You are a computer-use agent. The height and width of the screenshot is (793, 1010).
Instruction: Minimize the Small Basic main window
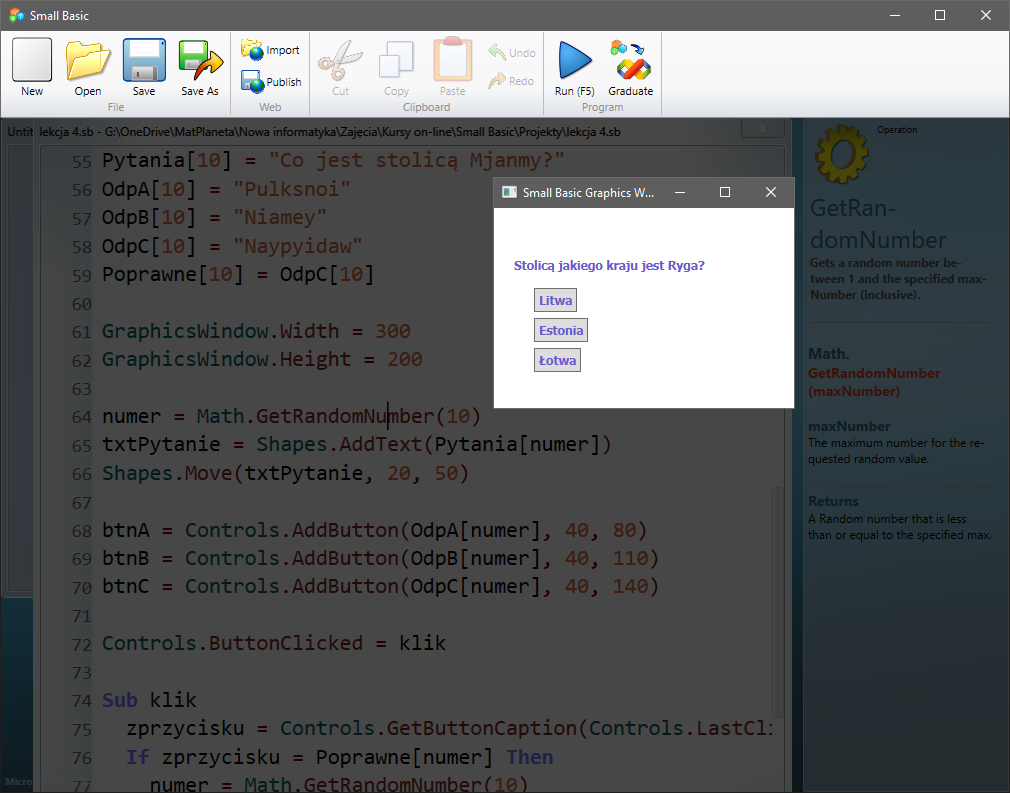pyautogui.click(x=895, y=15)
